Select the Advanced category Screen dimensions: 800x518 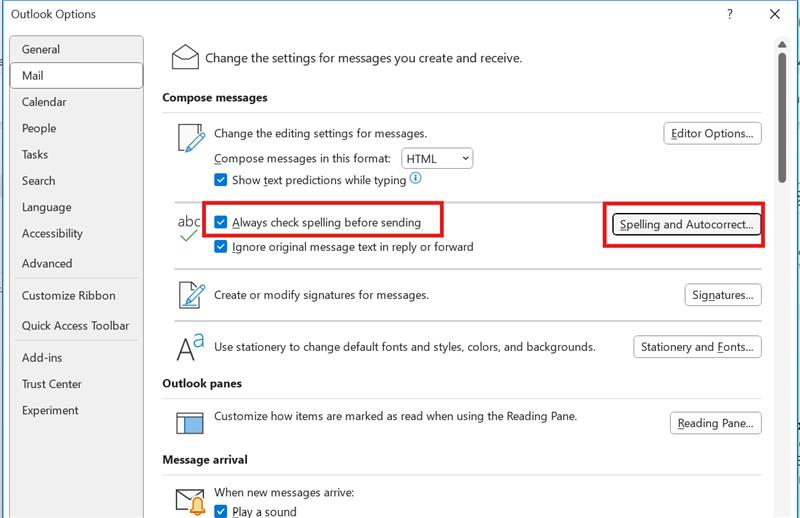coord(77,263)
